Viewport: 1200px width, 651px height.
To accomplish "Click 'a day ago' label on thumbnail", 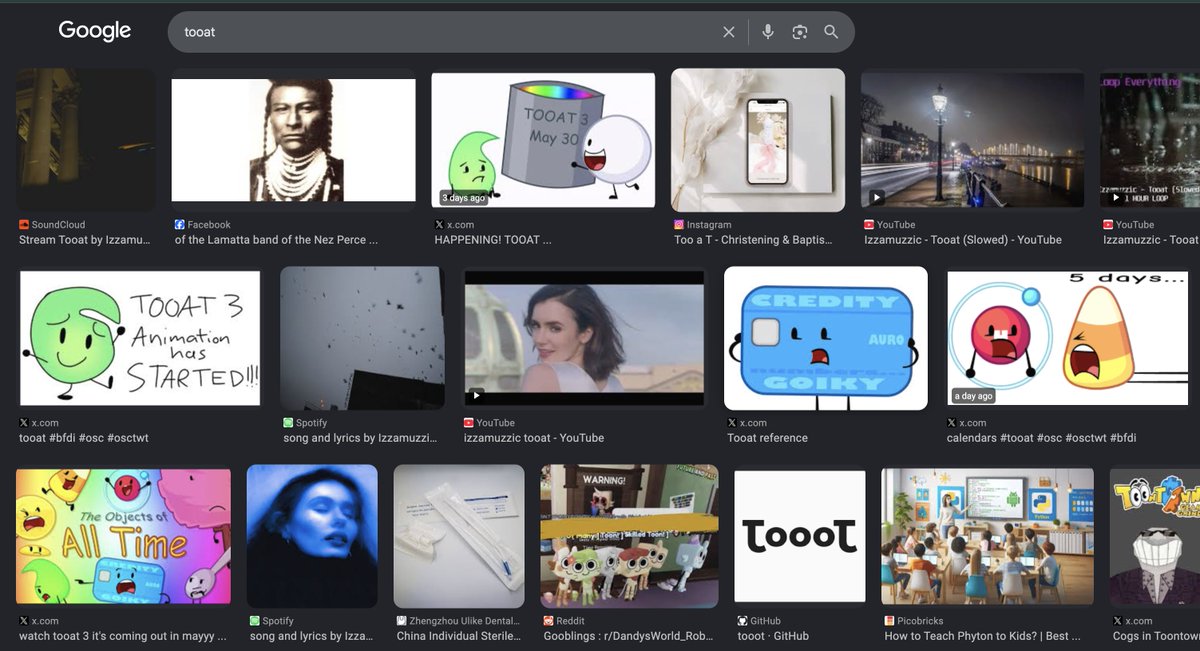I will point(974,396).
